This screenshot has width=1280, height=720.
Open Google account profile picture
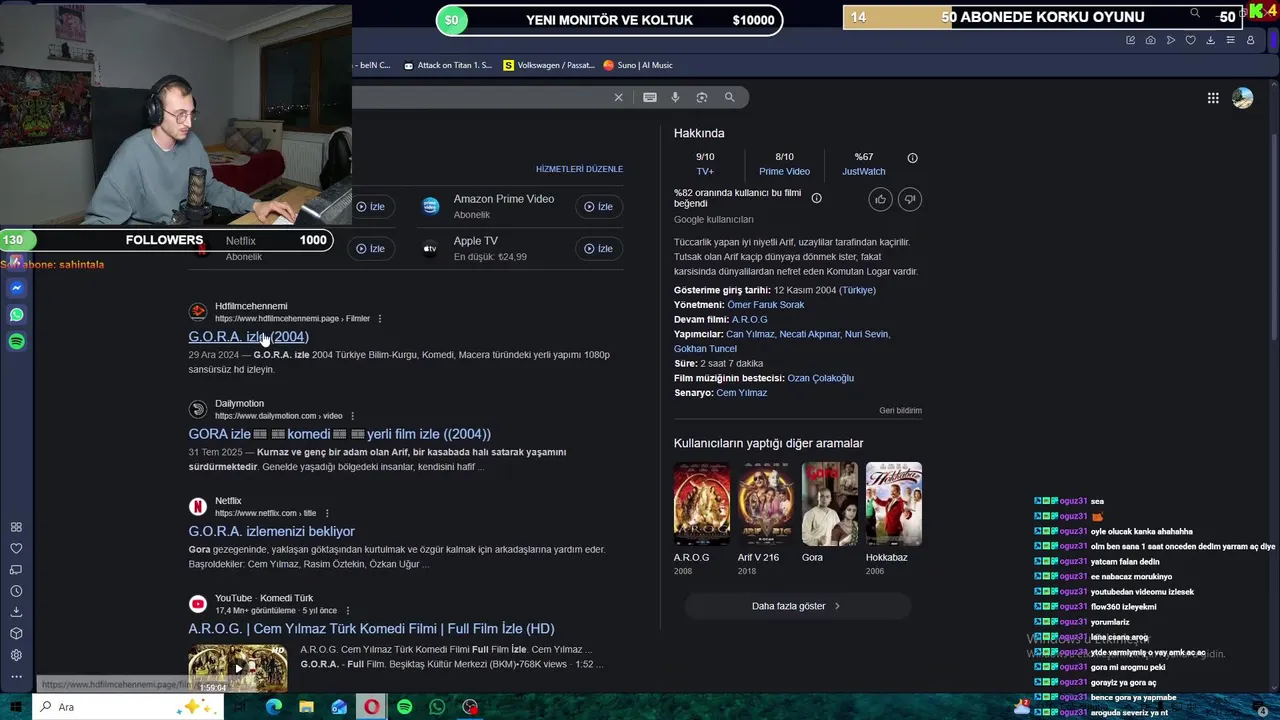tap(1243, 98)
